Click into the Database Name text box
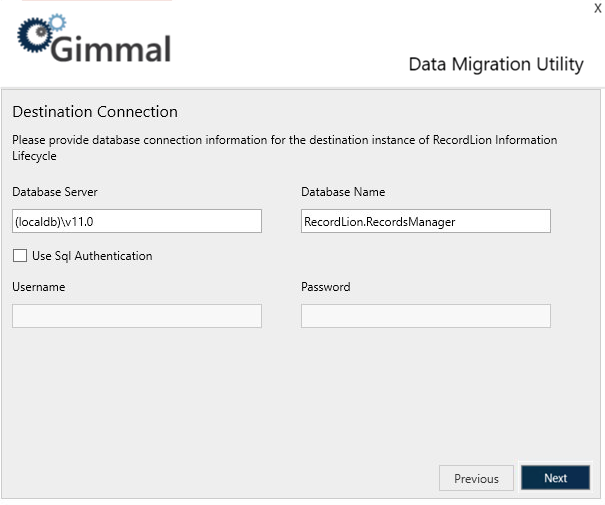This screenshot has height=505, width=605. (425, 221)
